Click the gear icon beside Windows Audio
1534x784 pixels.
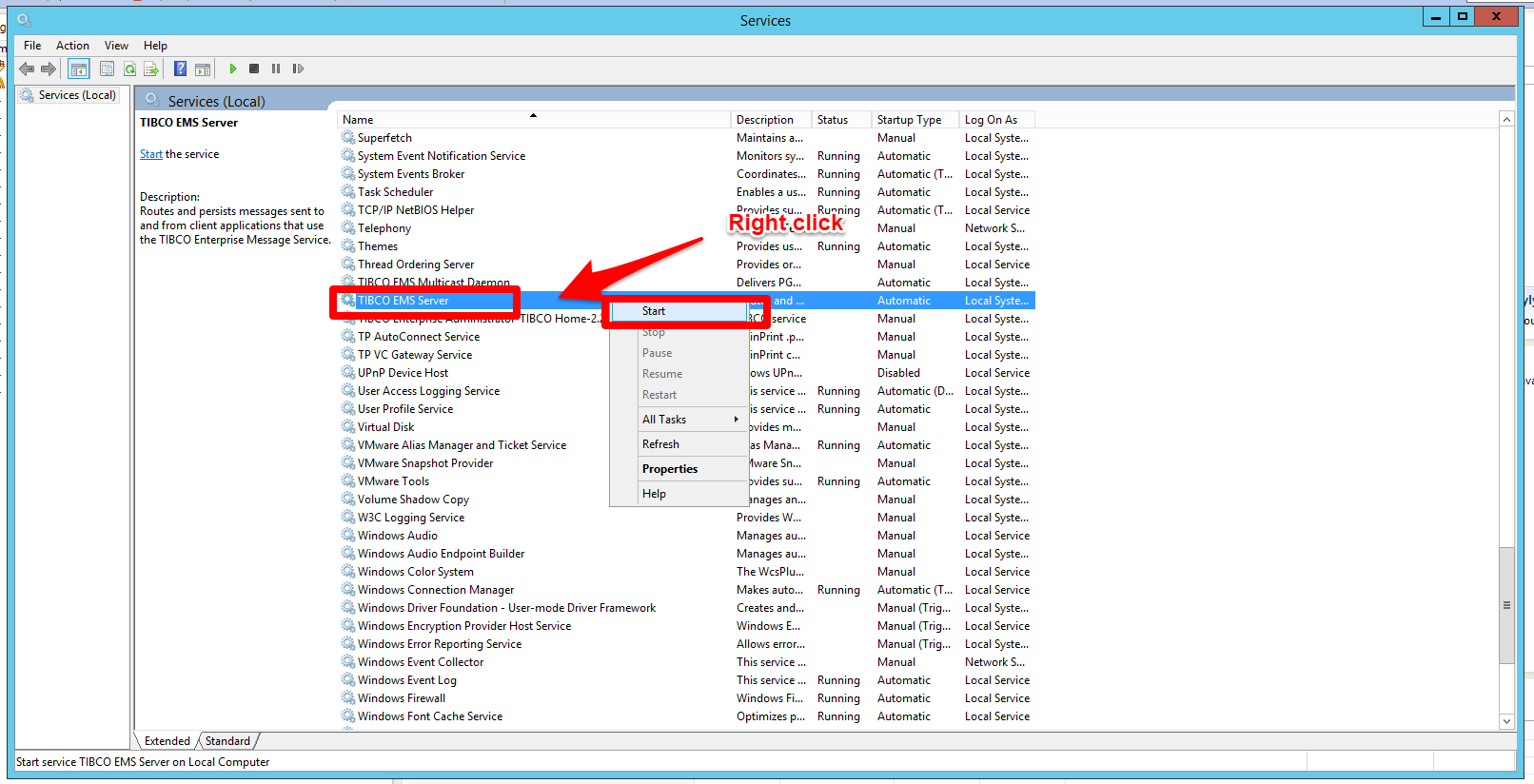click(348, 536)
